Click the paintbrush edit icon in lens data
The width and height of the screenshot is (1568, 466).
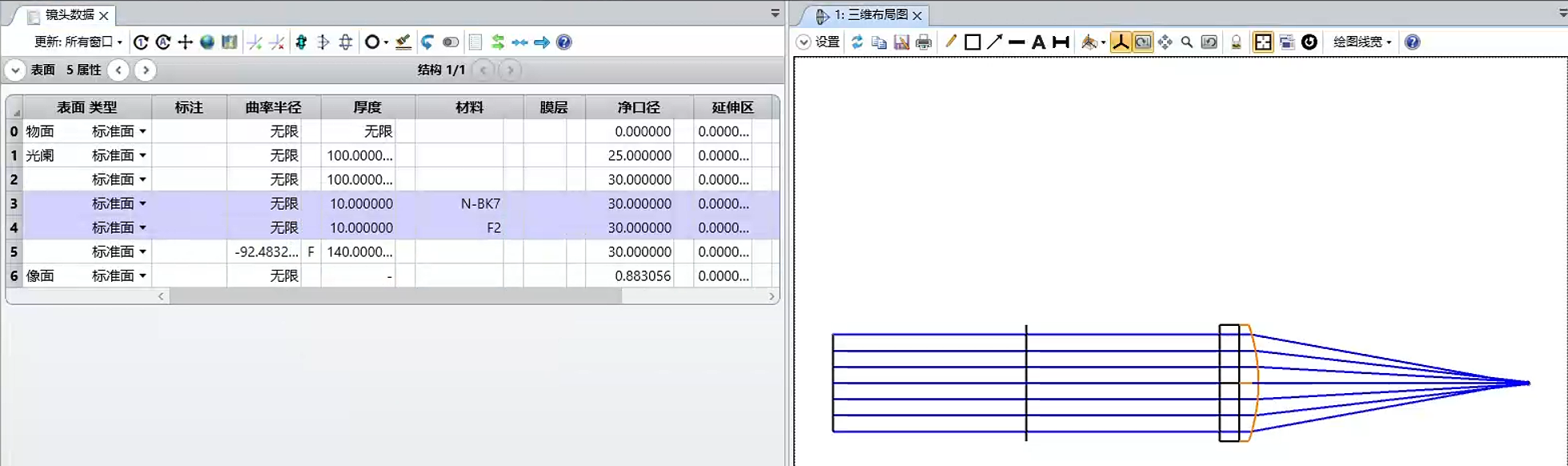(403, 42)
